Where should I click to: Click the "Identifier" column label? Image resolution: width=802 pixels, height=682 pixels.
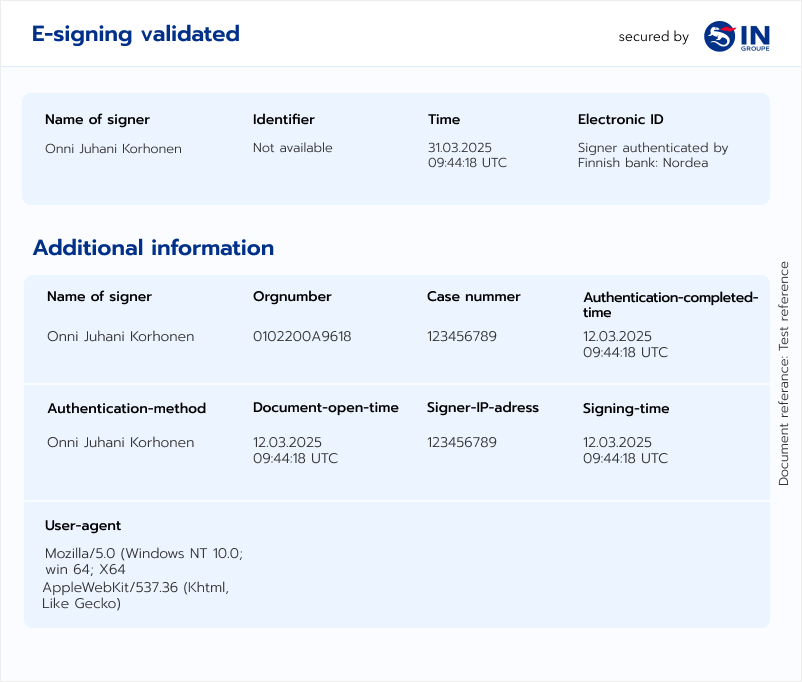coord(283,120)
